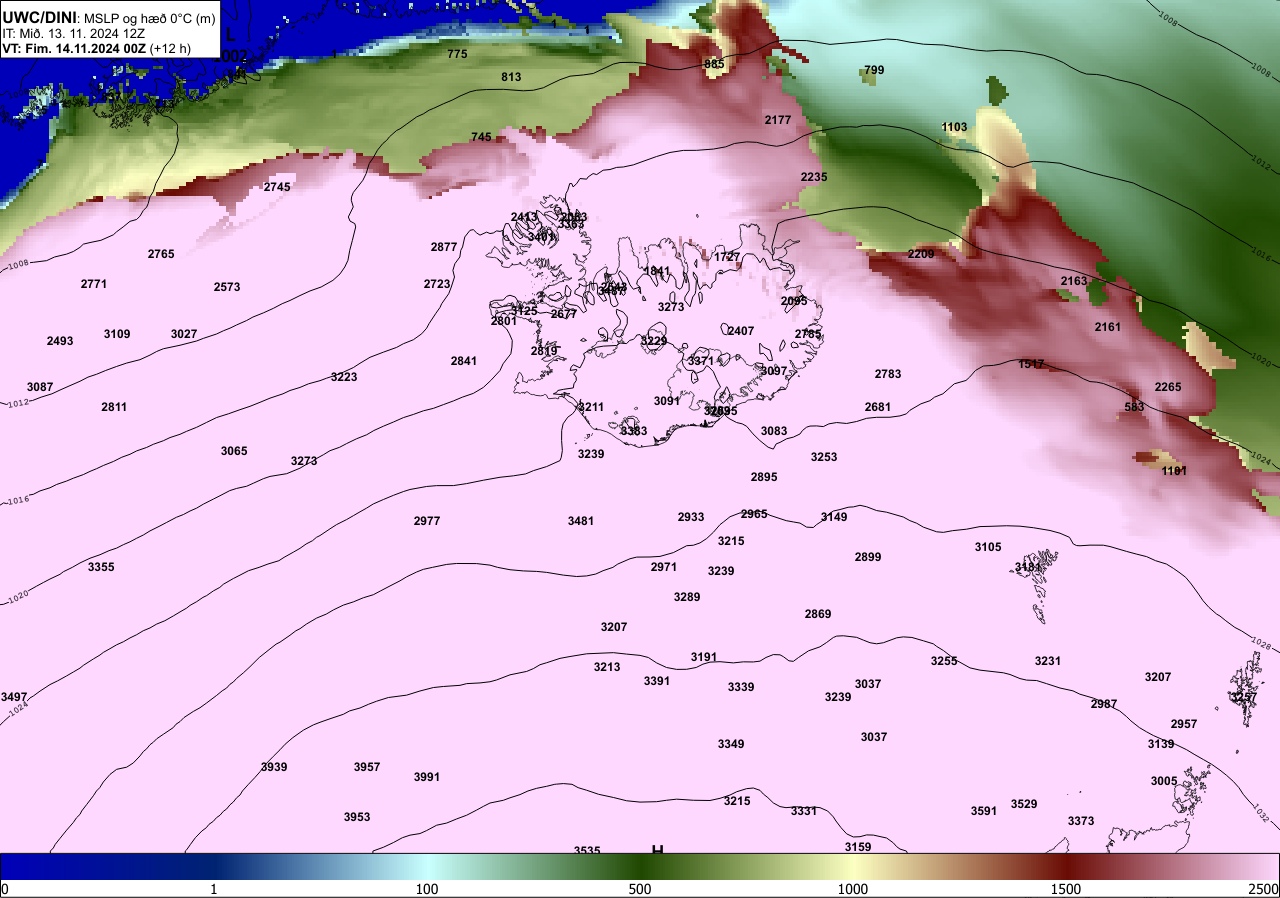The height and width of the screenshot is (898, 1280).
Task: Click the height value 2177
Action: point(778,120)
